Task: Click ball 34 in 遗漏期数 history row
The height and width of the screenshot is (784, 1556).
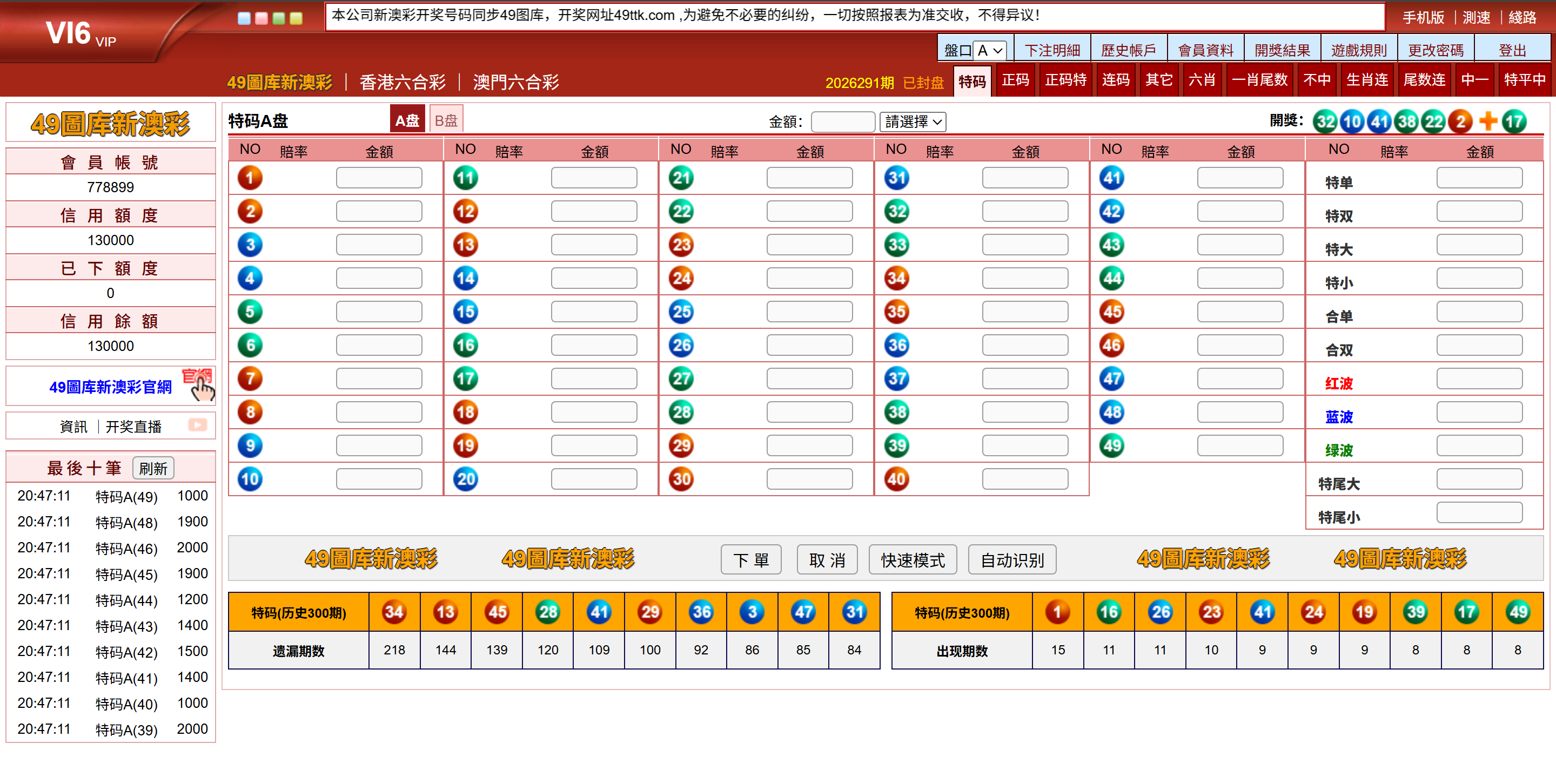Action: pos(394,612)
